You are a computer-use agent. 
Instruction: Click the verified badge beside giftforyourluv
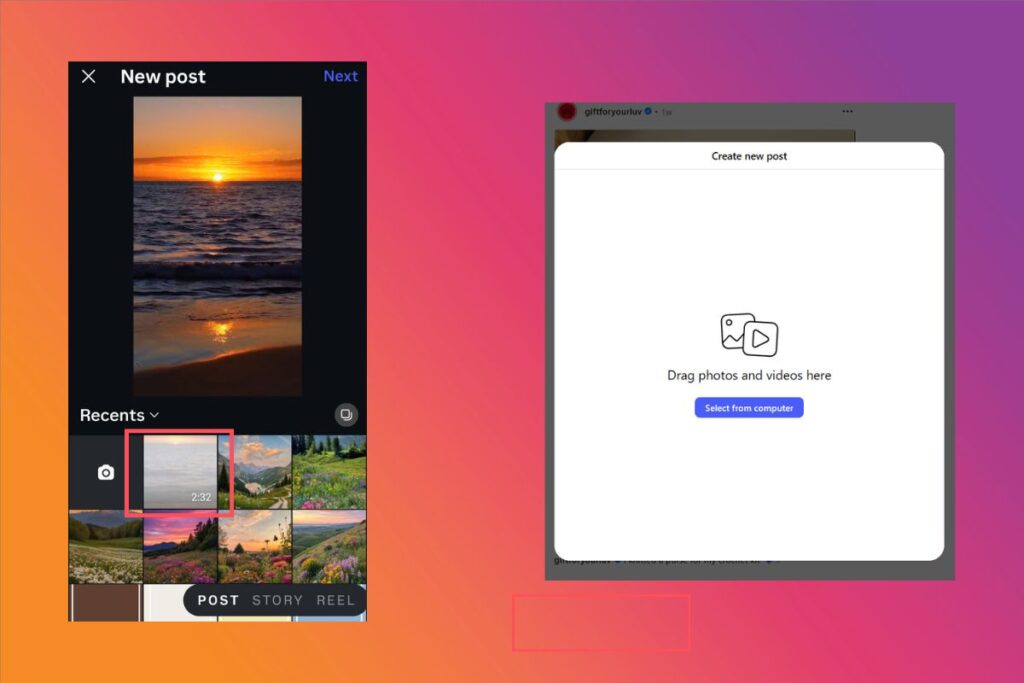pos(647,111)
